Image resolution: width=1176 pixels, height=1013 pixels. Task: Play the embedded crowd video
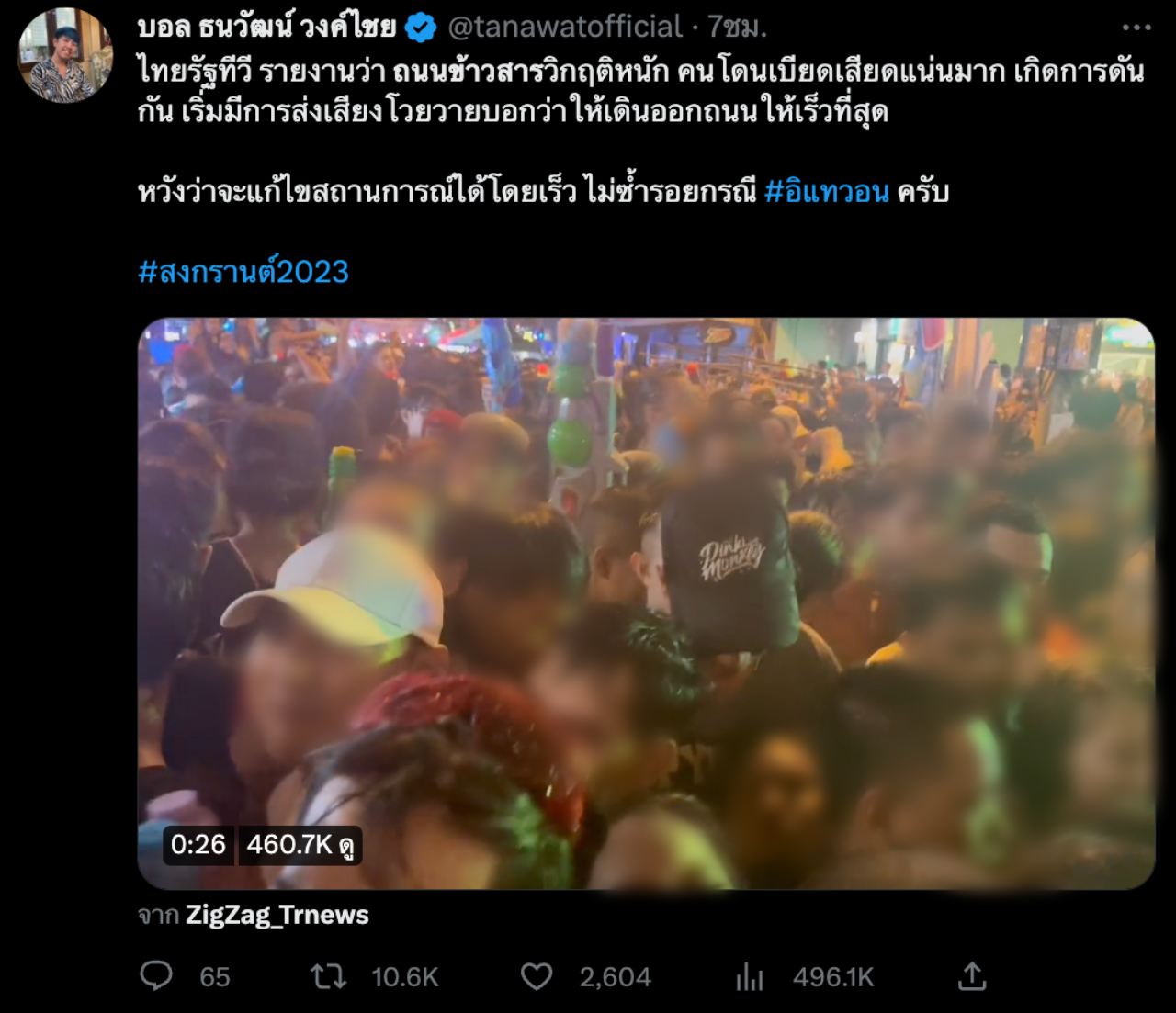click(x=646, y=603)
